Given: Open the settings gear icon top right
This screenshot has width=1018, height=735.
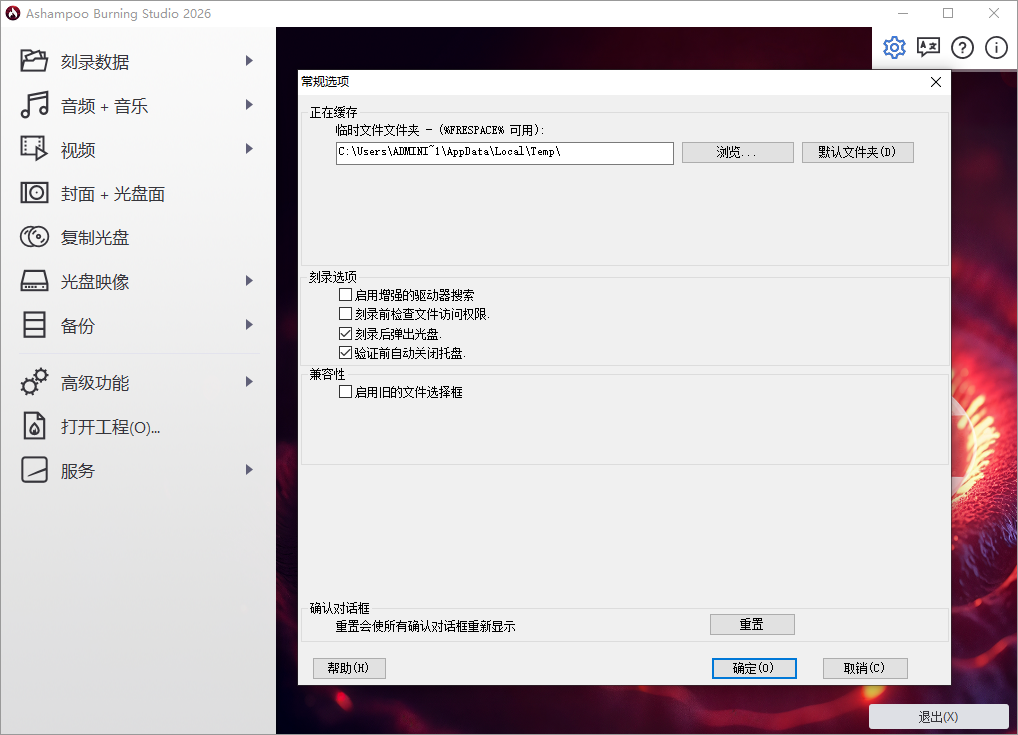Looking at the screenshot, I should (x=894, y=47).
